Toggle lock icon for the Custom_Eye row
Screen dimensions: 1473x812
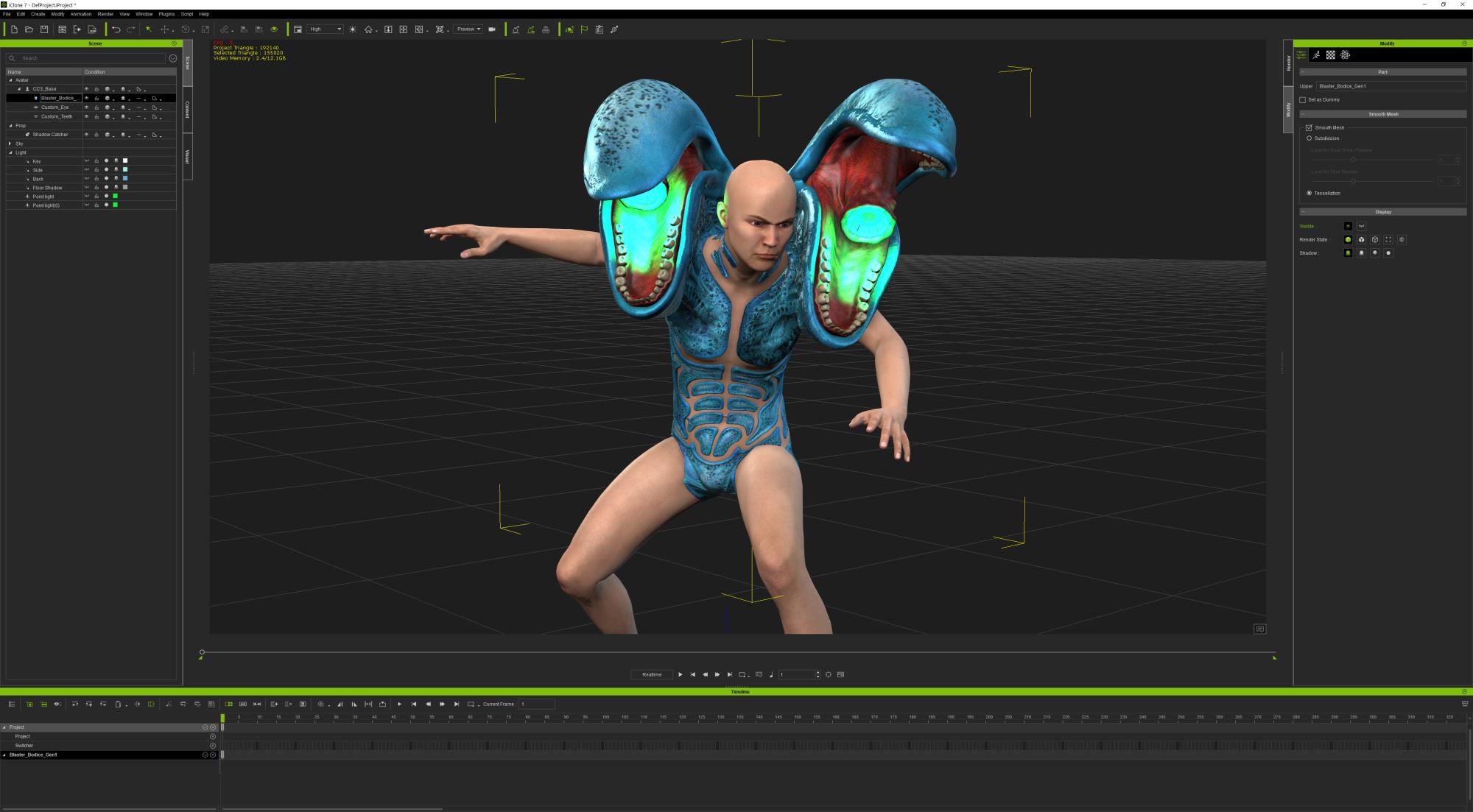click(x=96, y=107)
